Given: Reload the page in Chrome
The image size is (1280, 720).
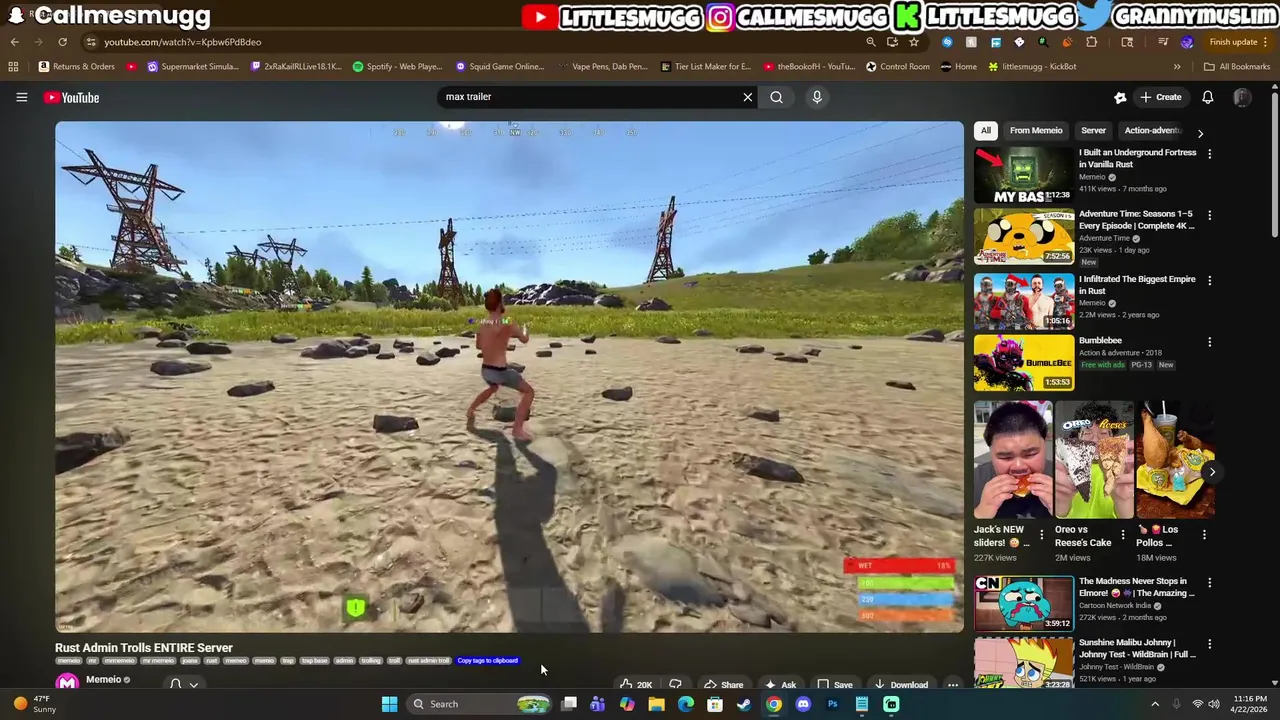Looking at the screenshot, I should pyautogui.click(x=62, y=42).
